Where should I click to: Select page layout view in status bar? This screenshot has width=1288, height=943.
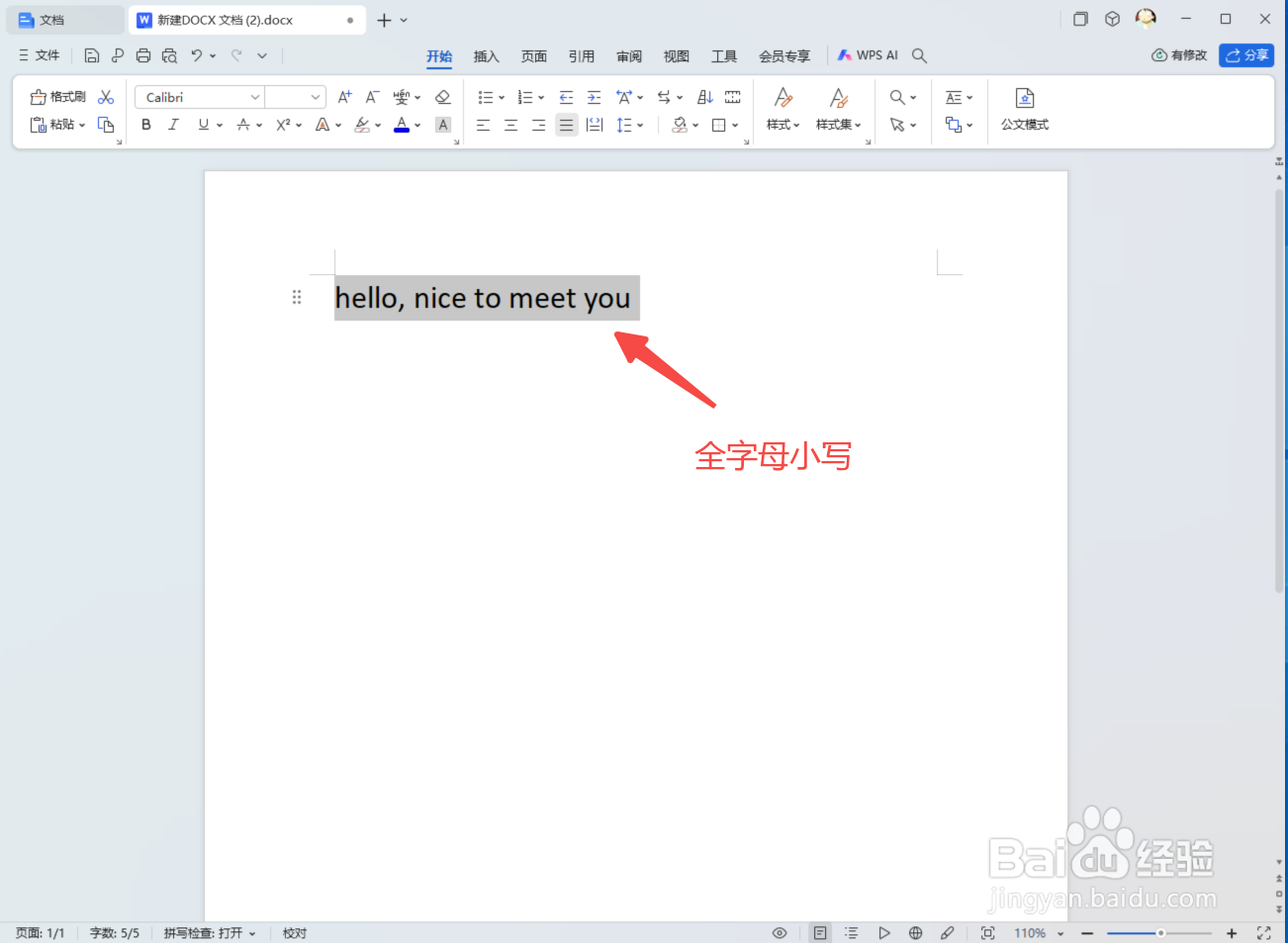tap(820, 933)
